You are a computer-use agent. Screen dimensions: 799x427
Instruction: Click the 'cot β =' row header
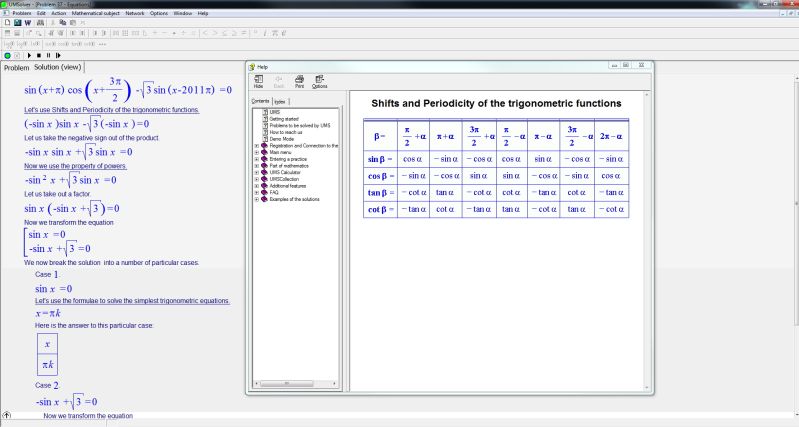(380, 209)
